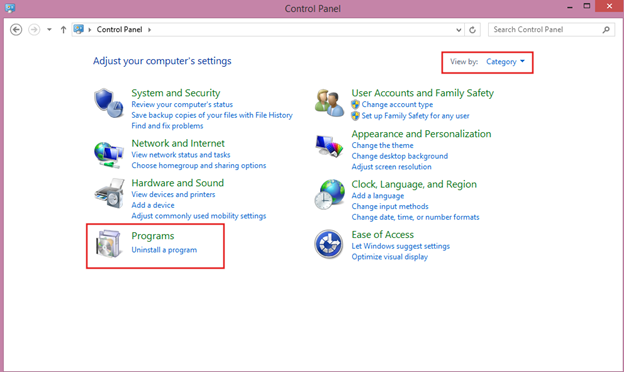Click the Control Panel icon in address bar
Viewport: 624px width, 372px height.
pyautogui.click(x=79, y=29)
